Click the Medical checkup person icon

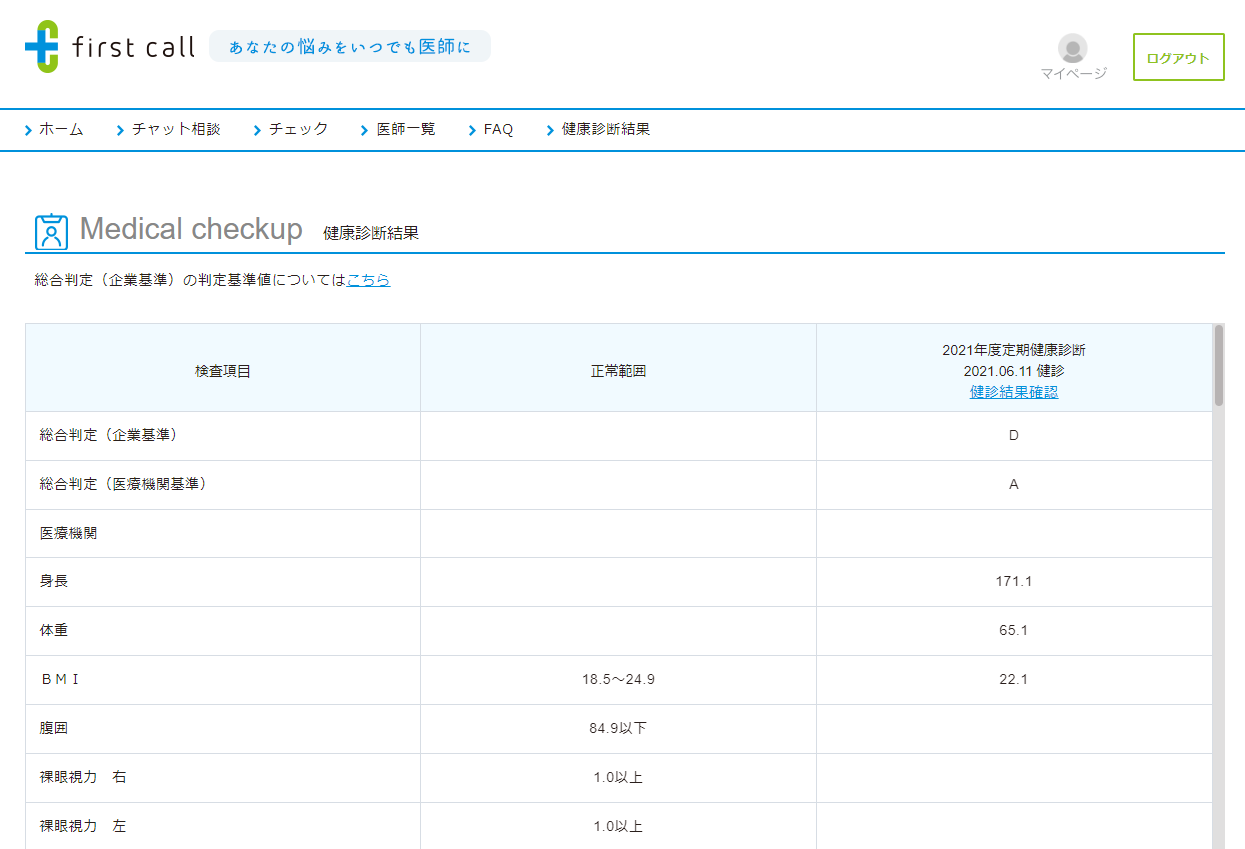pos(50,230)
